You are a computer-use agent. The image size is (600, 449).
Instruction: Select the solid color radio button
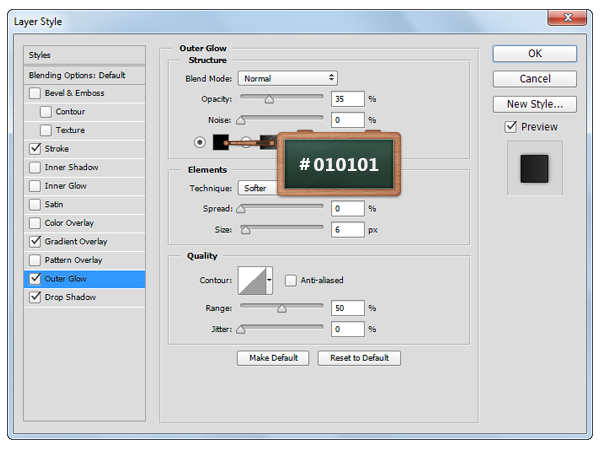pyautogui.click(x=200, y=142)
